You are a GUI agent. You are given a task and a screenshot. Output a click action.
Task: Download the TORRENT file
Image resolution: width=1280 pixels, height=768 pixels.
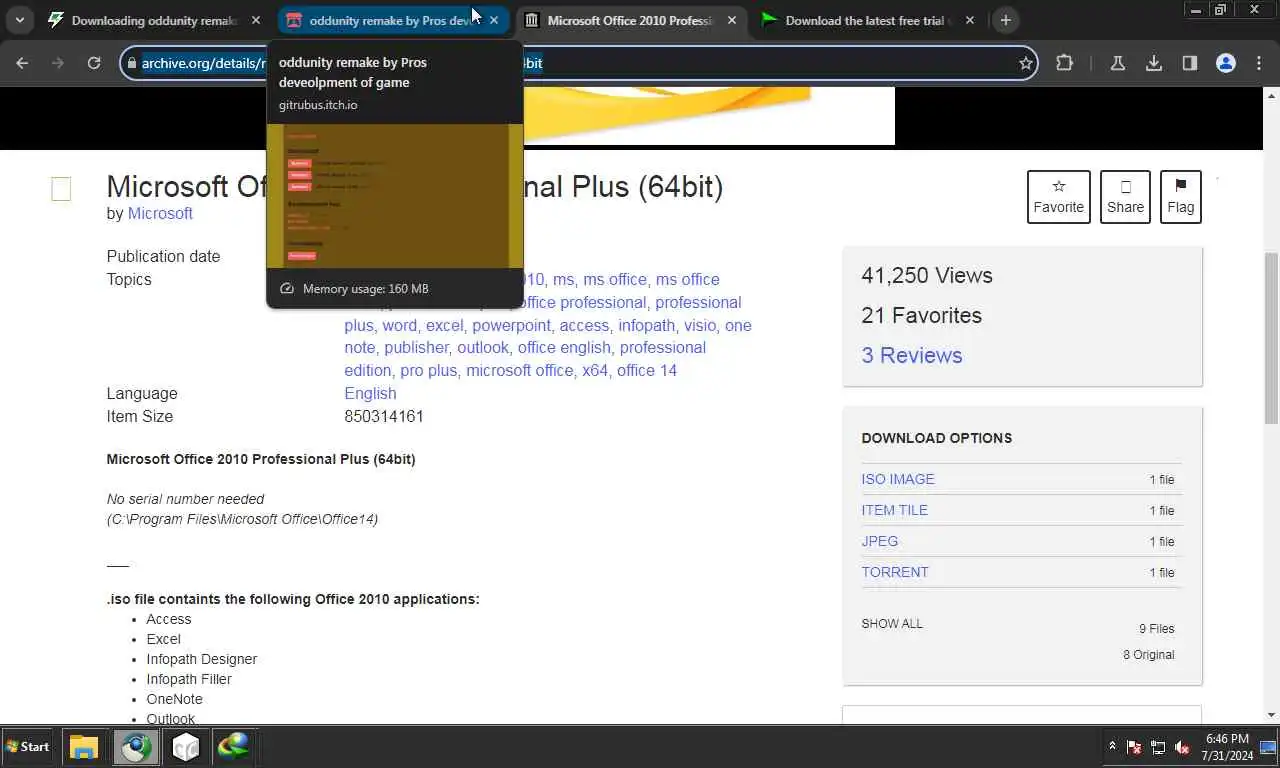coord(895,572)
